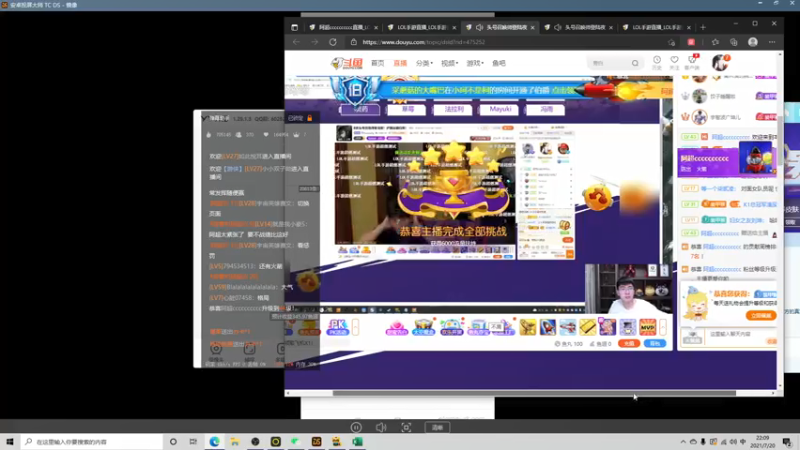Switch to the second LOL手游直播 tab
This screenshot has width=800, height=450.
coord(421,27)
